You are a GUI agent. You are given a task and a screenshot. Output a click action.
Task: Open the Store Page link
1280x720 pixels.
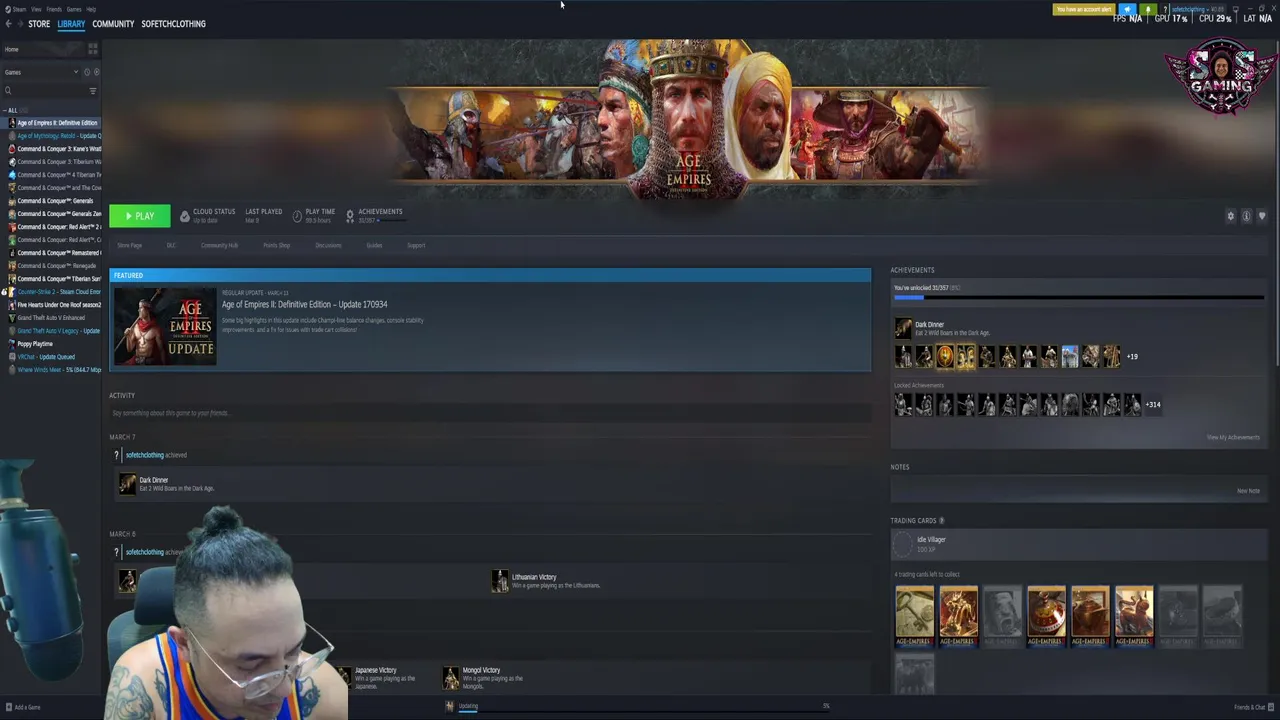(x=130, y=245)
